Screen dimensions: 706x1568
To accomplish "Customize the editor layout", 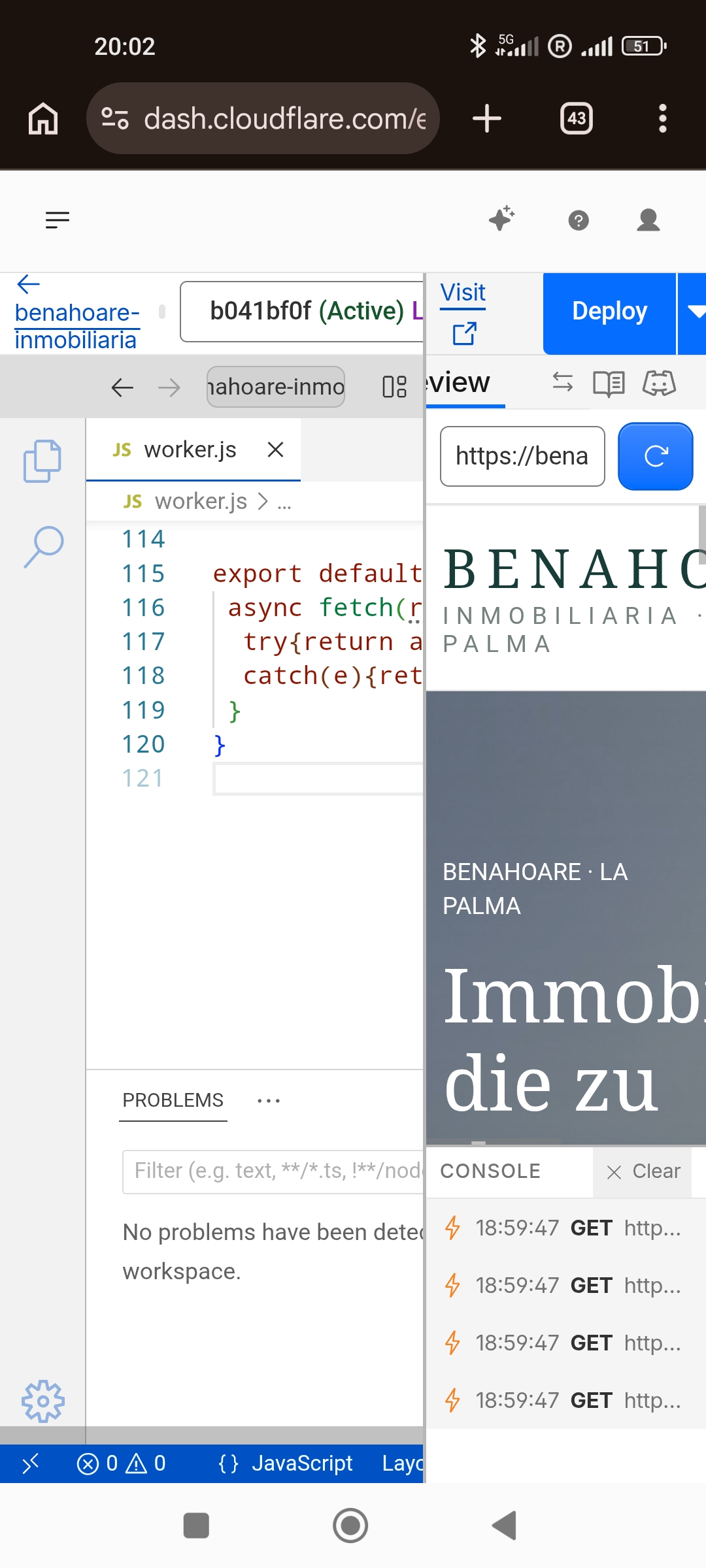I will tap(394, 387).
